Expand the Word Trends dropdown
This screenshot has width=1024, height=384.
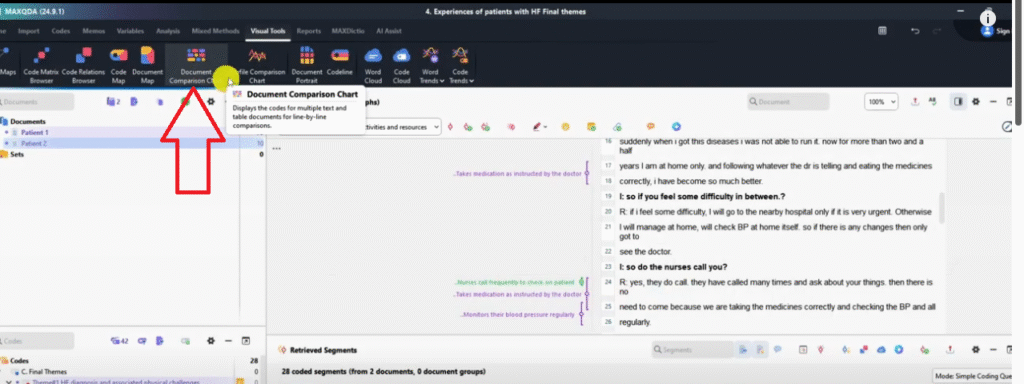click(x=430, y=65)
